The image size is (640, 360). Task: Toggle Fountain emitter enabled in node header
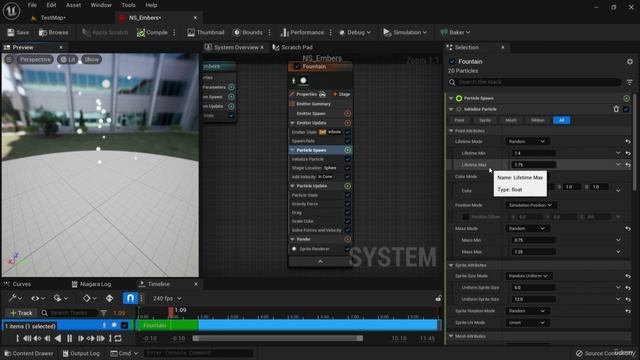[297, 67]
